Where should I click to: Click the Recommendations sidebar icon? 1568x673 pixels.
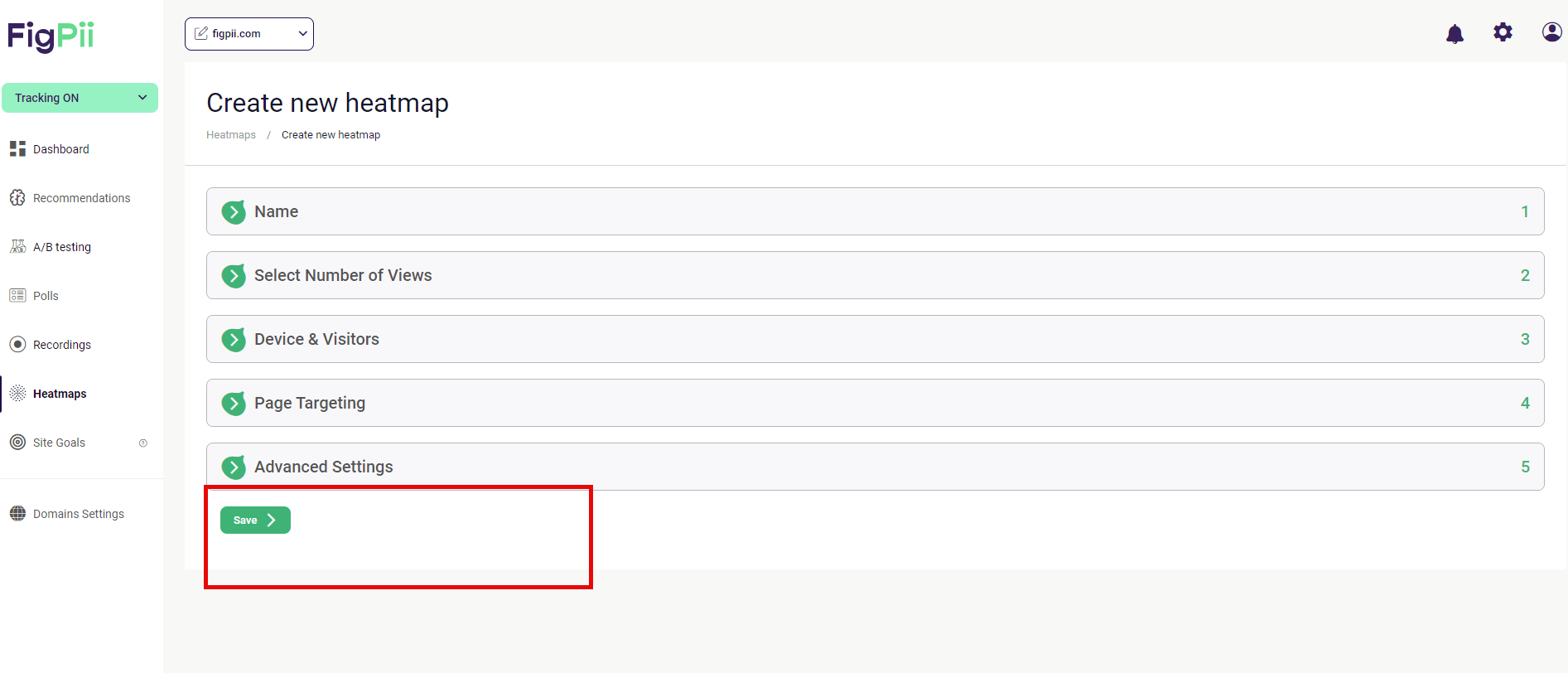(17, 198)
